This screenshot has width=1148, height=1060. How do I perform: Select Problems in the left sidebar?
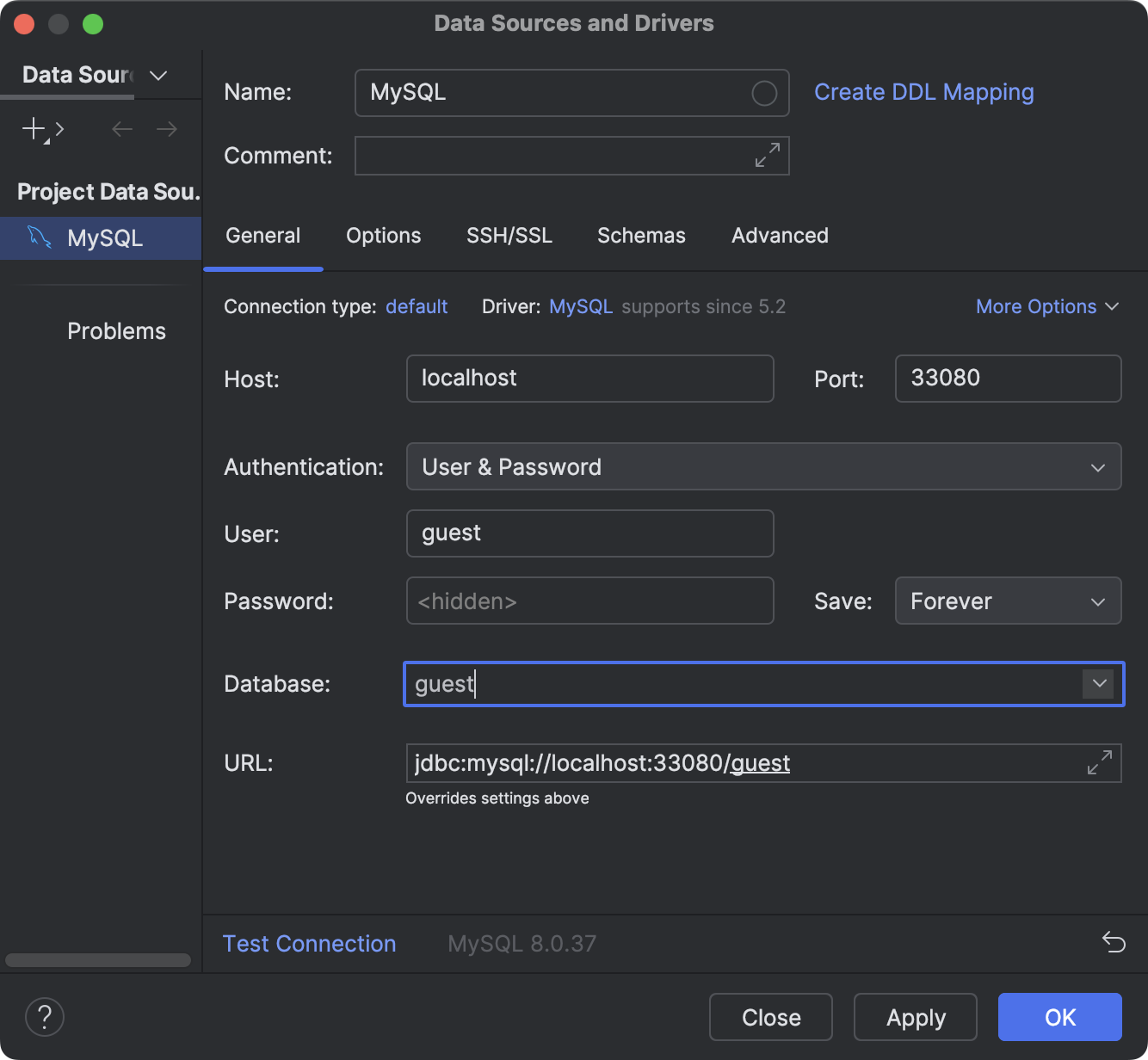click(116, 330)
